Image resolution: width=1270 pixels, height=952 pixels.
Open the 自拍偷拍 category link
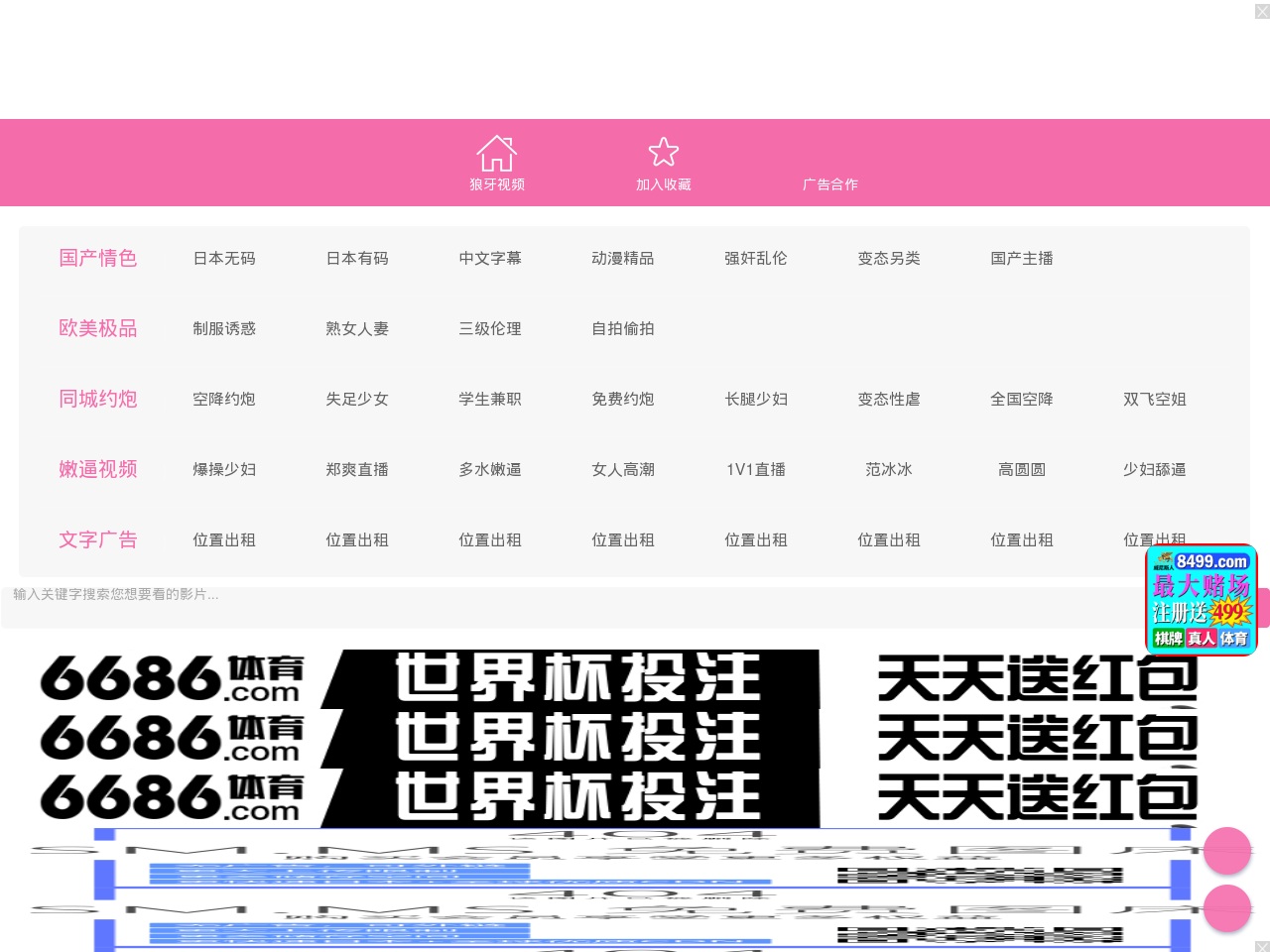coord(623,328)
